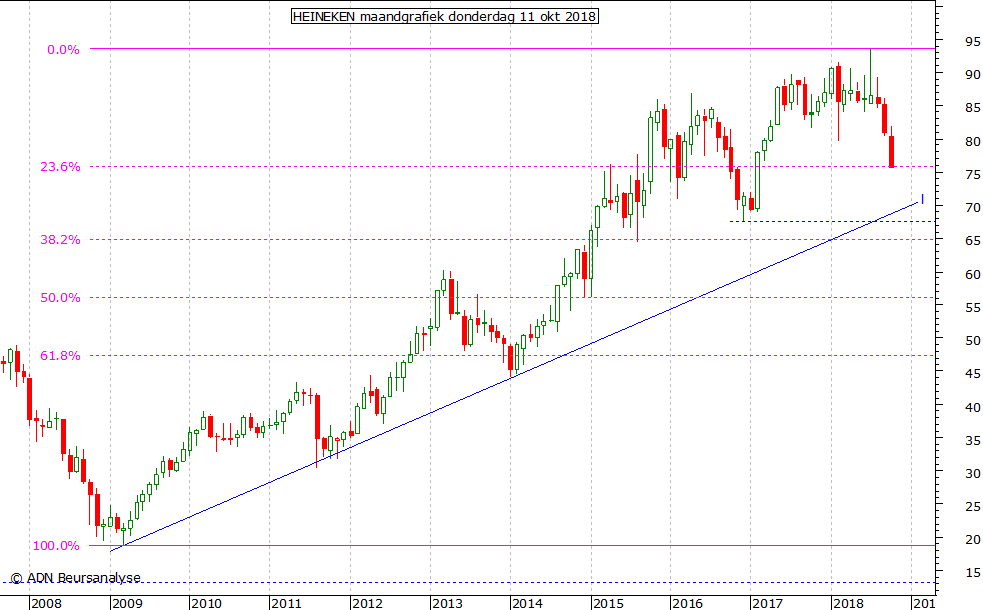Click the HEINEKEN maandgrafiek chart title
The image size is (983, 610).
pos(445,16)
